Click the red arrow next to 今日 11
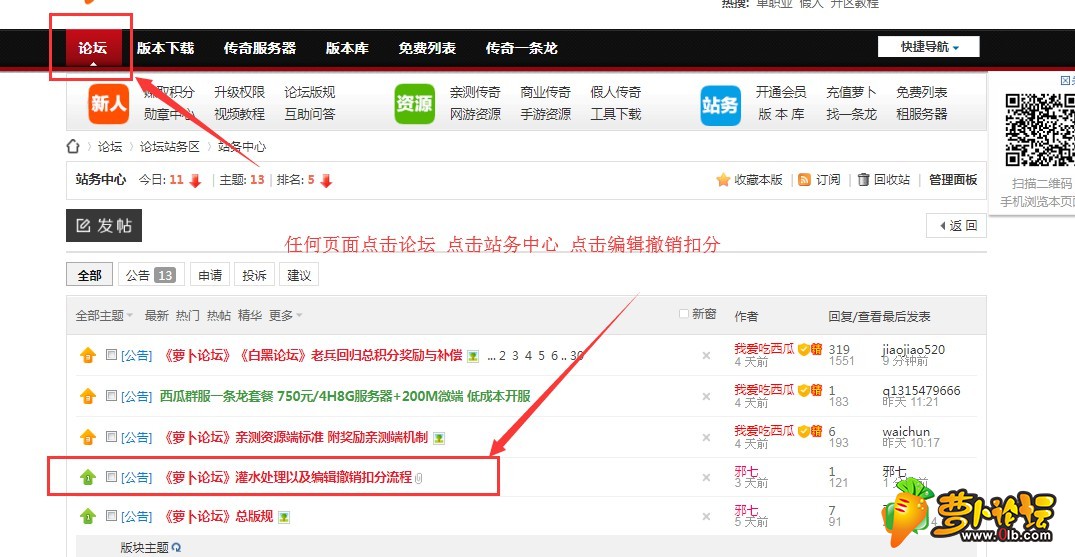 (195, 180)
